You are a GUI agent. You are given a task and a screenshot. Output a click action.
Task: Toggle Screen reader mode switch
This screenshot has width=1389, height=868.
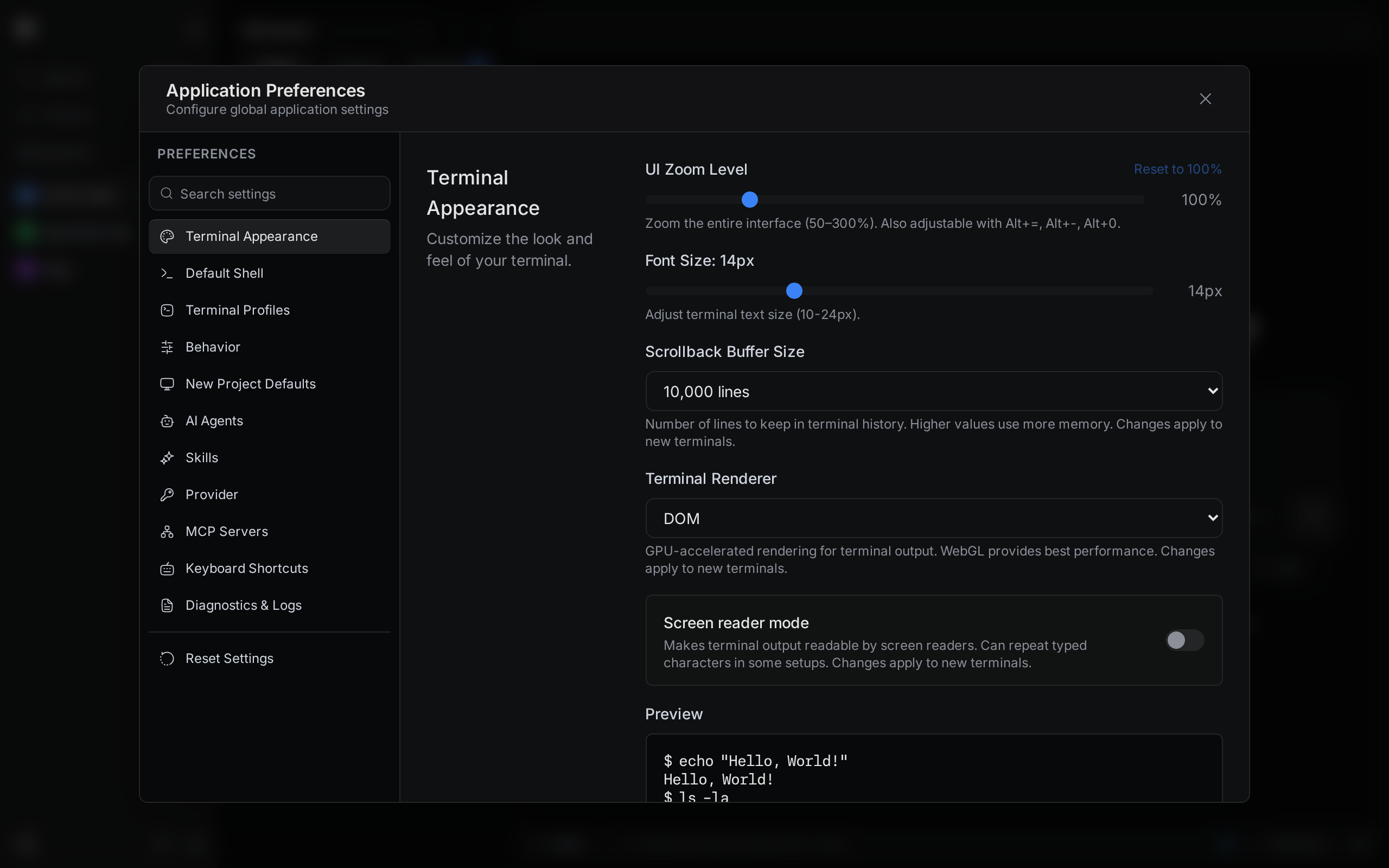pos(1184,640)
